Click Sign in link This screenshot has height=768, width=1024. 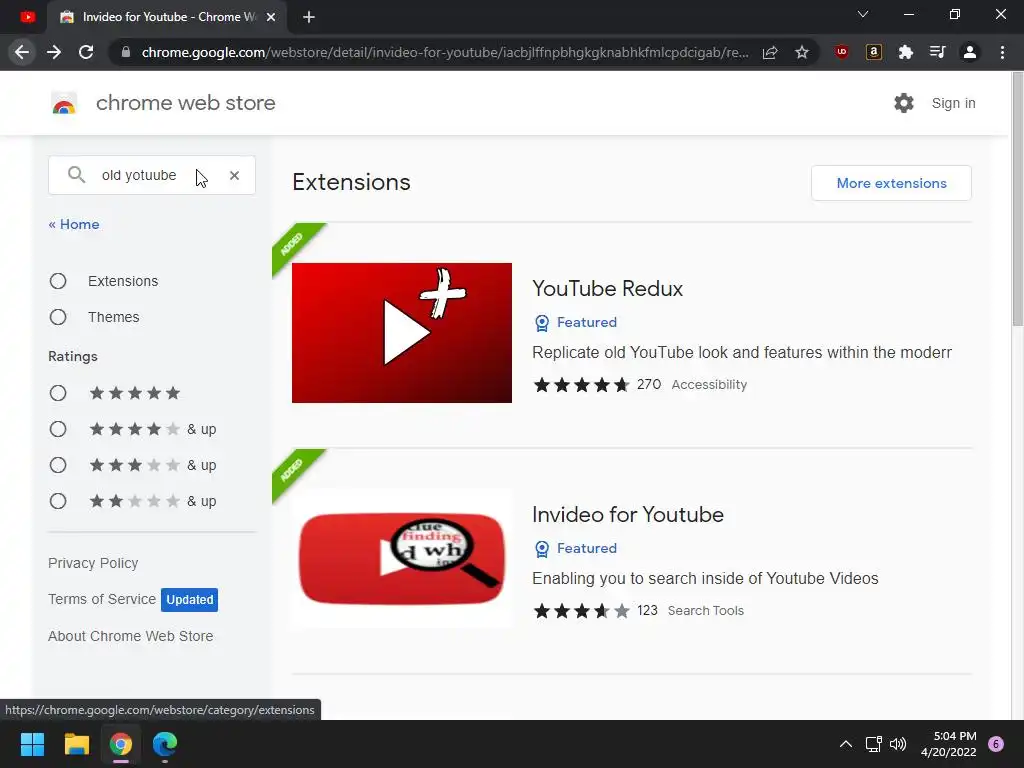[x=953, y=103]
